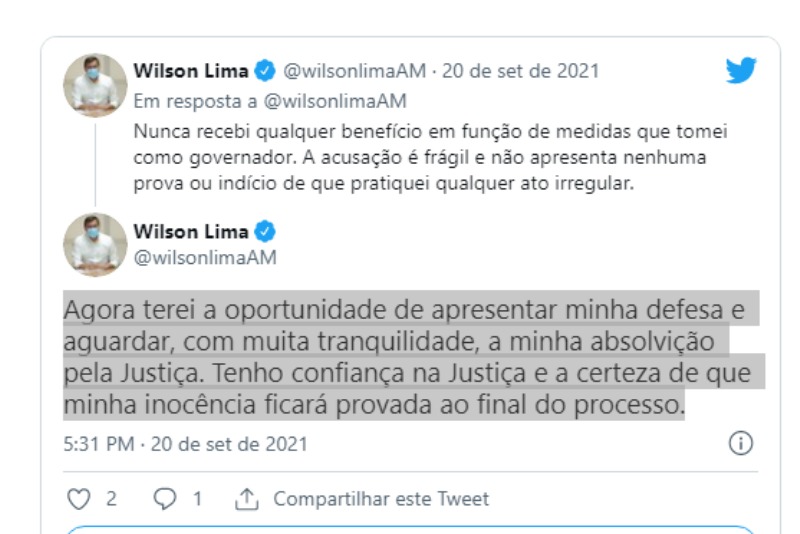800x534 pixels.
Task: Click the main tweet's Wilson Lima name
Action: [191, 232]
